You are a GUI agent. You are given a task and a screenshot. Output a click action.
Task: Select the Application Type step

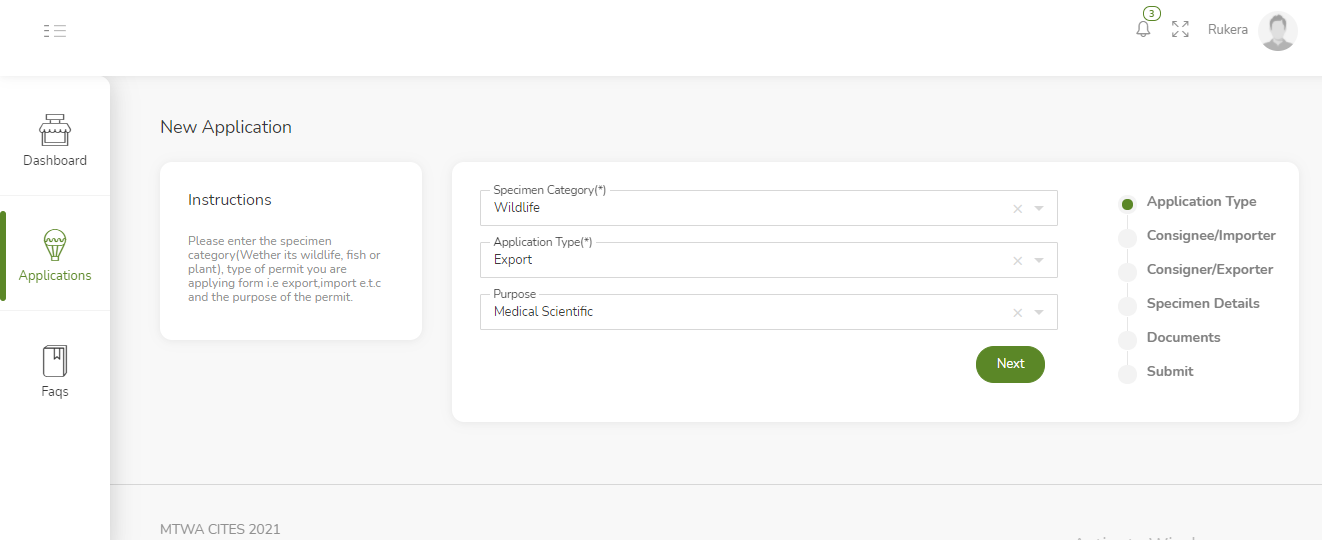pyautogui.click(x=1200, y=202)
